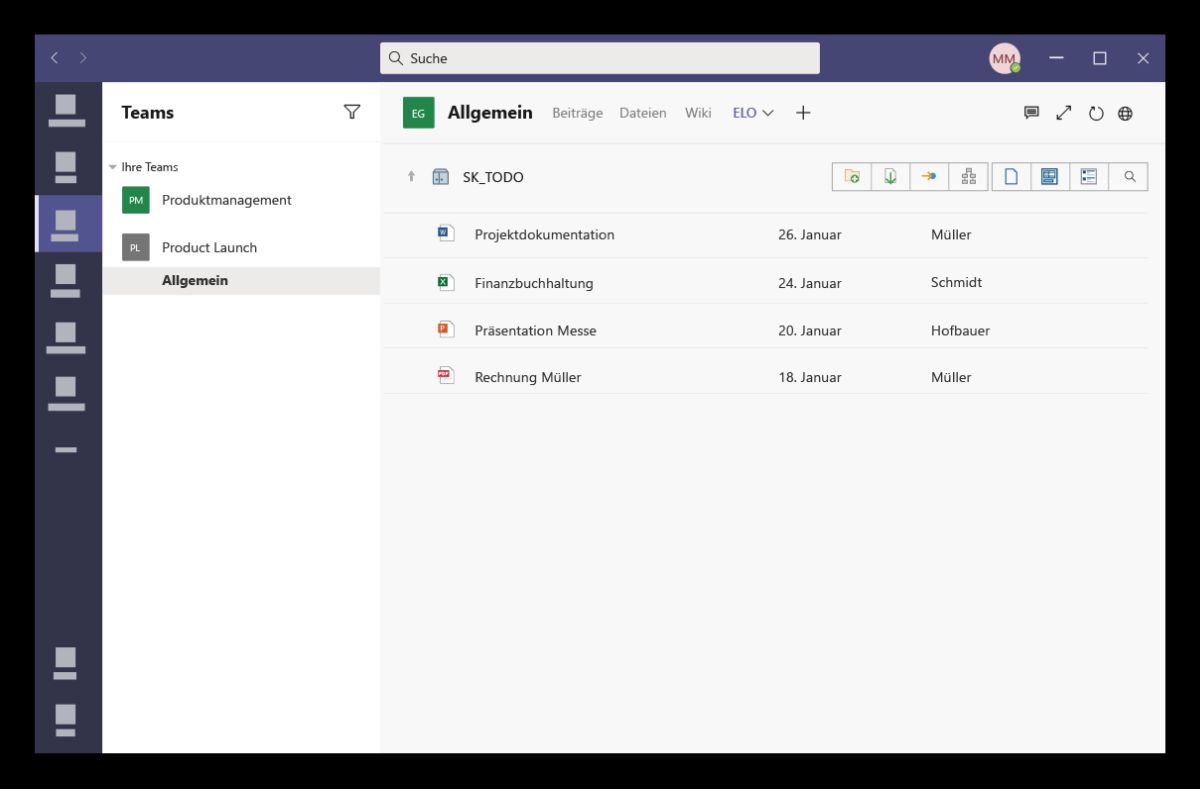Click the Excel icon of Finanzbuchhaltung
This screenshot has height=789, width=1200.
(x=446, y=282)
